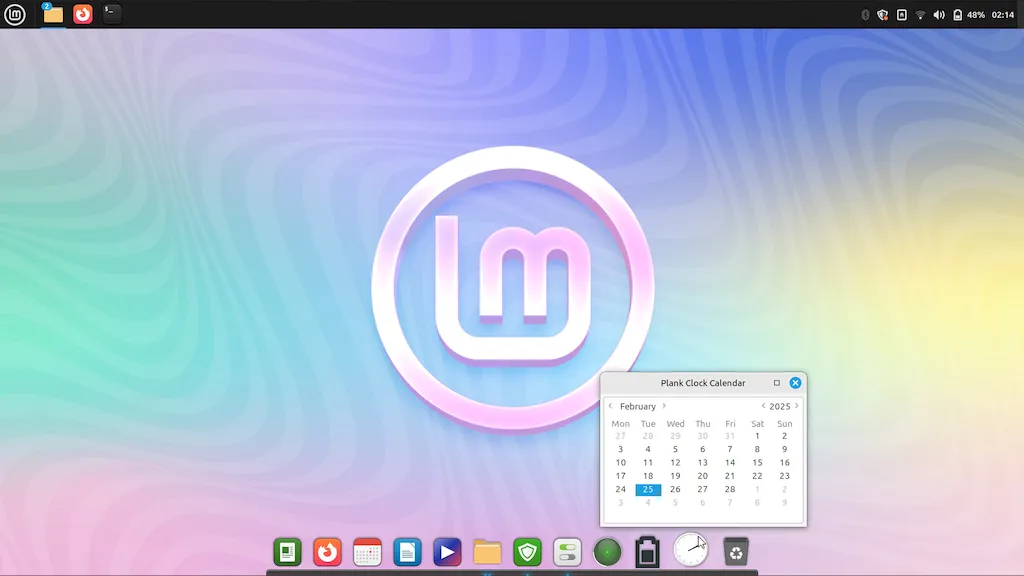Viewport: 1024px width, 576px height.
Task: Open the blue document writer in the dock
Action: [408, 552]
